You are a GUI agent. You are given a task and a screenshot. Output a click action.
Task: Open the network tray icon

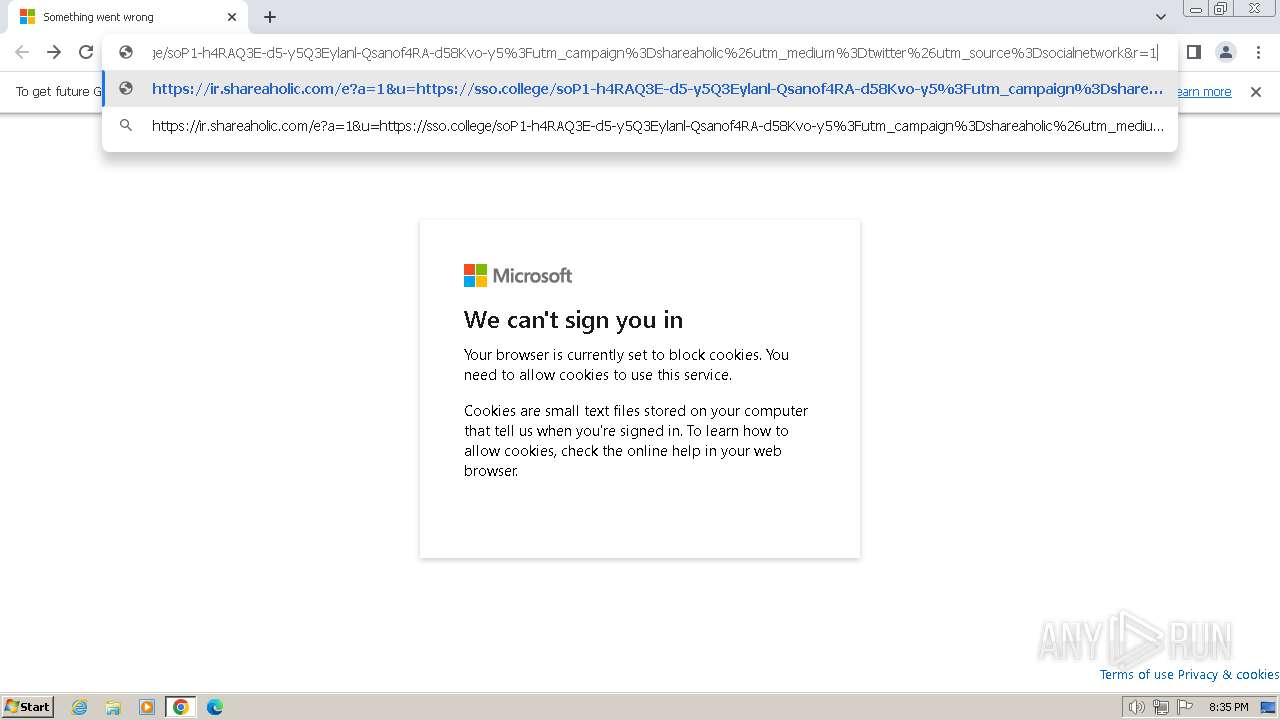(1160, 707)
